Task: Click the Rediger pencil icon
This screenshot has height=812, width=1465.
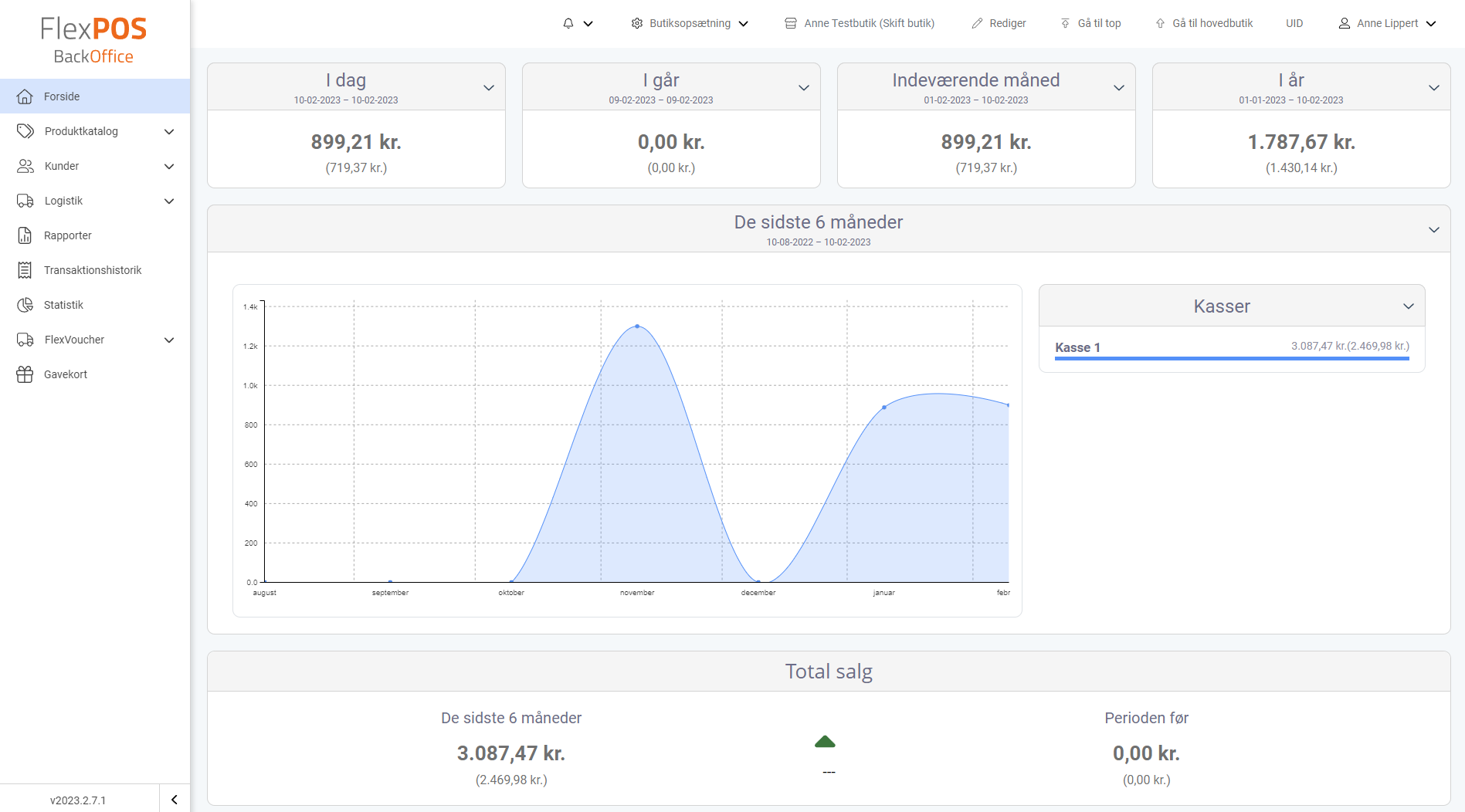Action: coord(977,23)
